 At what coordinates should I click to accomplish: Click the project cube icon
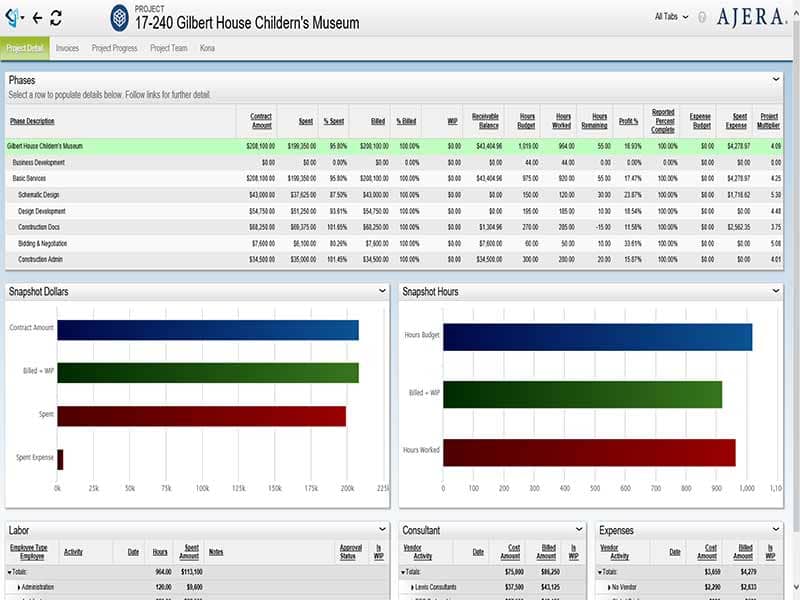coord(119,17)
